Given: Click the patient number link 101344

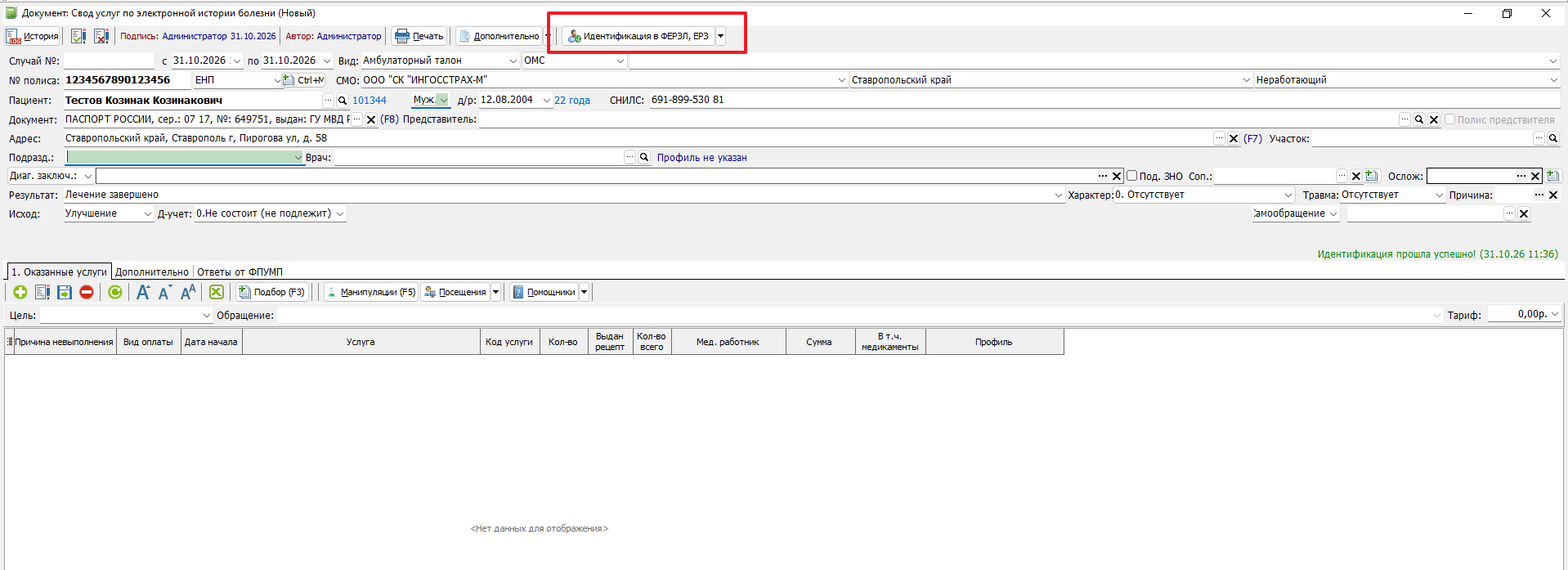Looking at the screenshot, I should (370, 101).
